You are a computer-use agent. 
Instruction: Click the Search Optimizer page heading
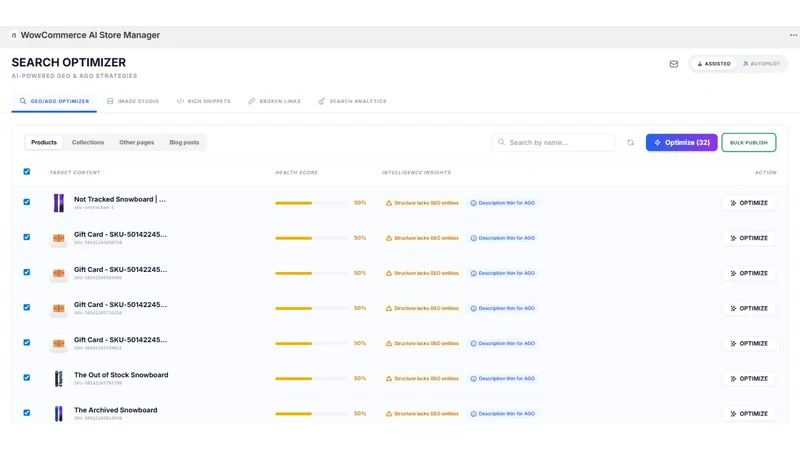(x=68, y=62)
